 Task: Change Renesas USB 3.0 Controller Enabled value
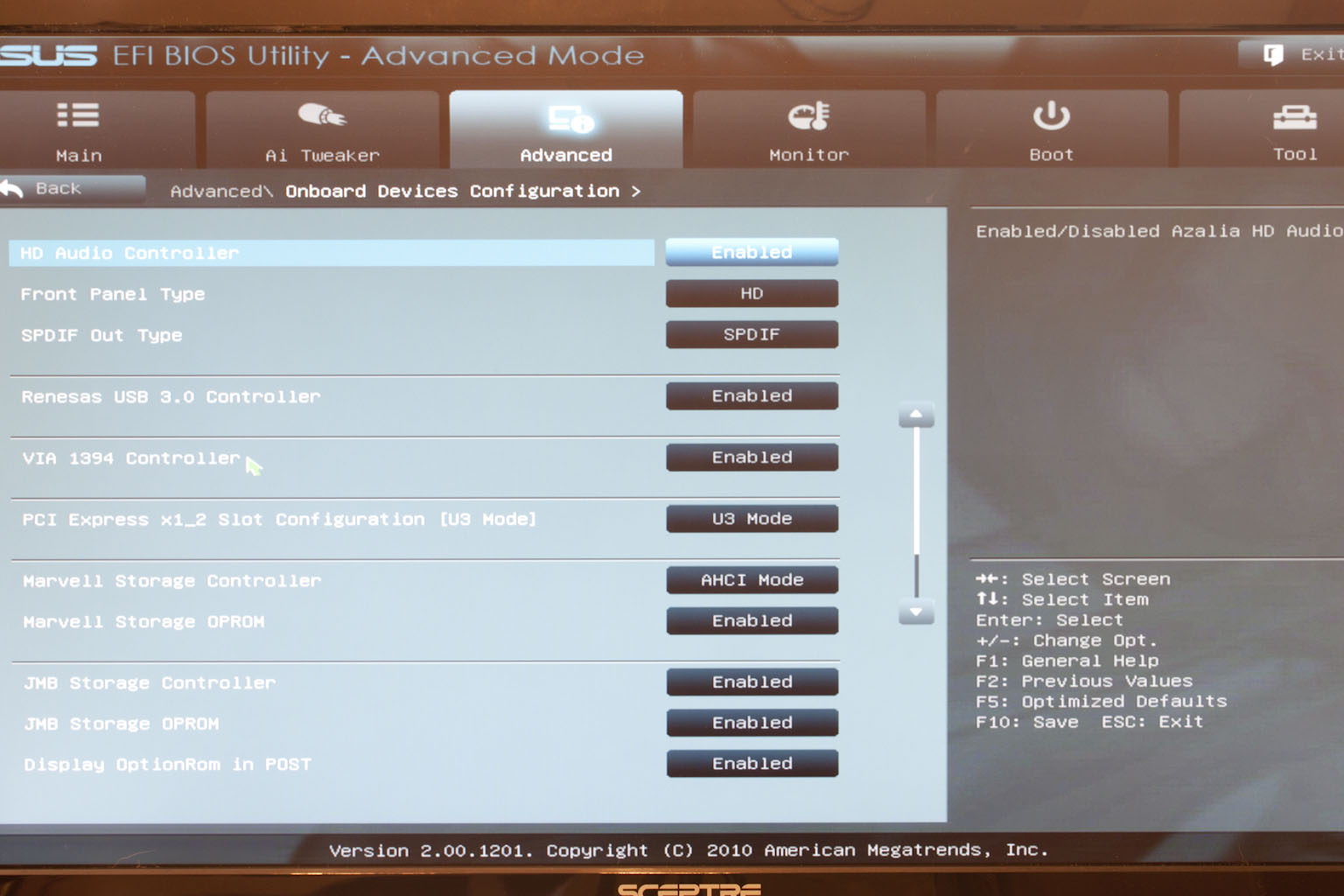click(752, 395)
